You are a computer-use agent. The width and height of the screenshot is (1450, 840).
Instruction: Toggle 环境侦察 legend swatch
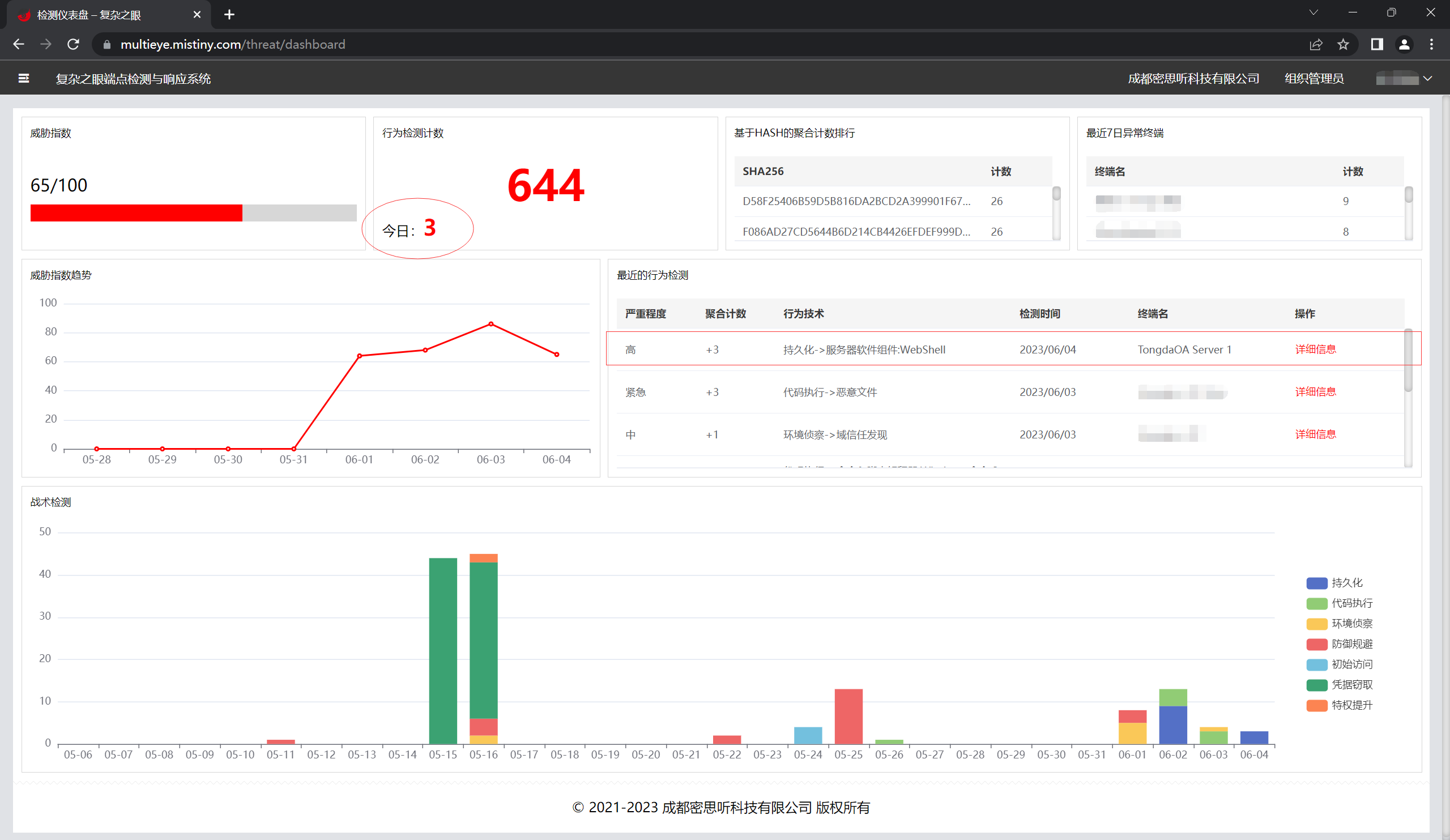pyautogui.click(x=1316, y=624)
